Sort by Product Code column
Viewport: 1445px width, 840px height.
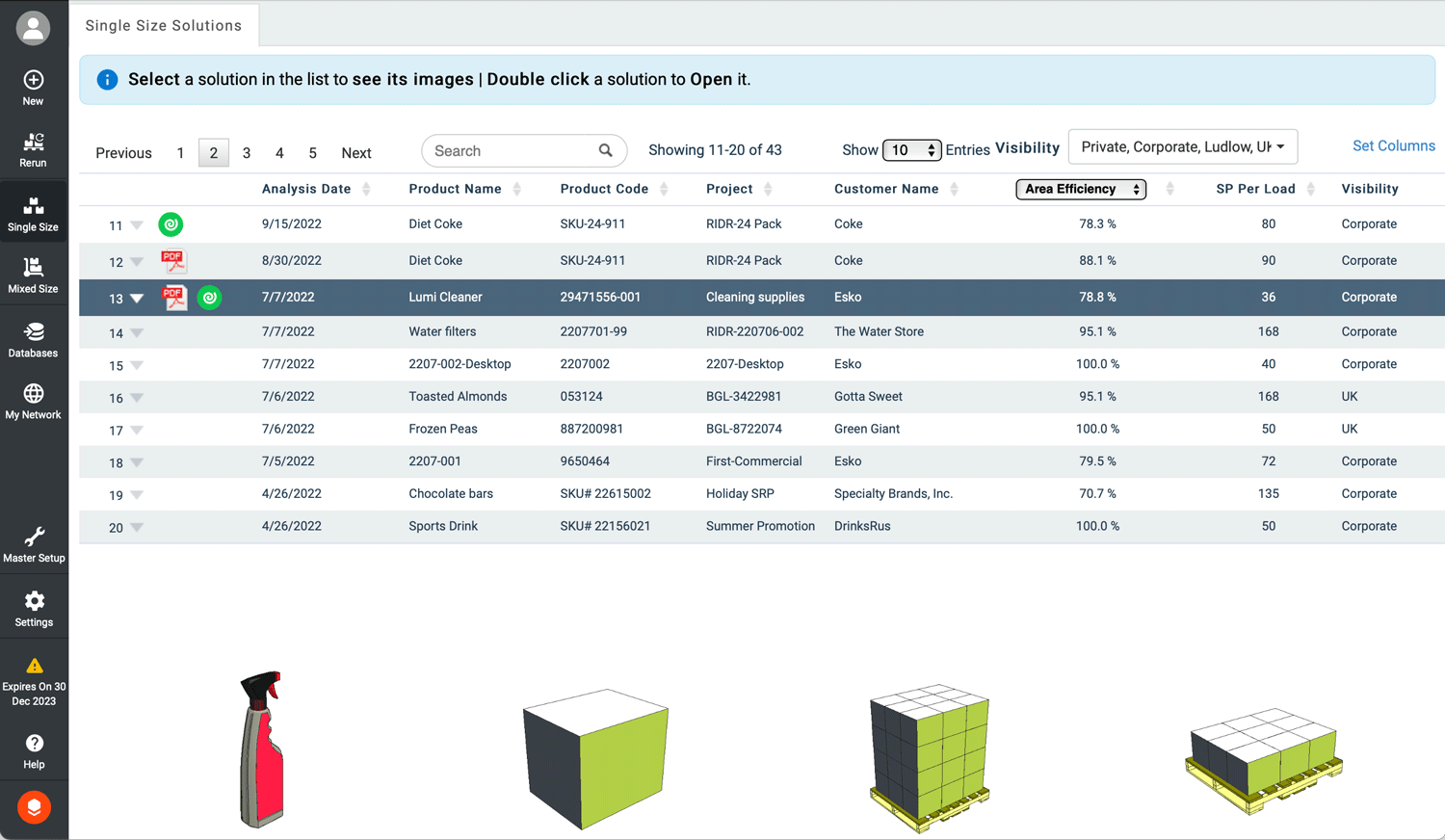click(664, 189)
